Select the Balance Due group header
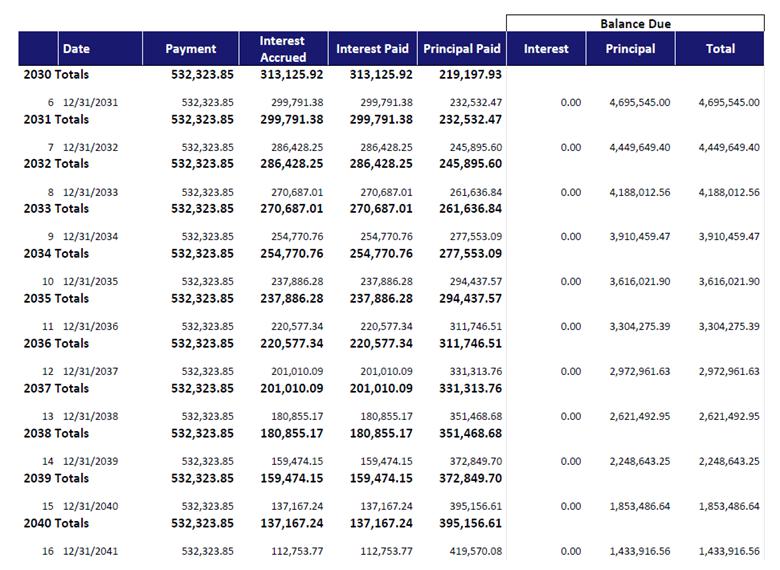The width and height of the screenshot is (780, 570). pos(635,23)
